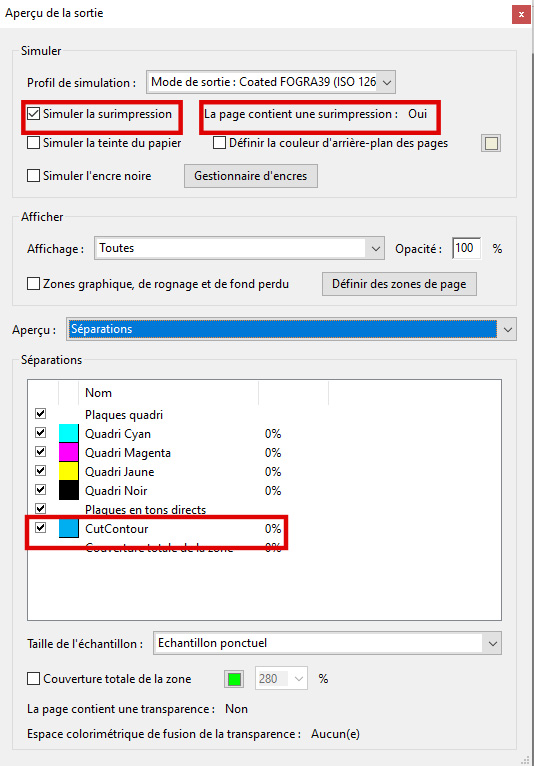The height and width of the screenshot is (766, 534).
Task: Expand the Affichage dropdown showing Toutes
Action: click(239, 248)
